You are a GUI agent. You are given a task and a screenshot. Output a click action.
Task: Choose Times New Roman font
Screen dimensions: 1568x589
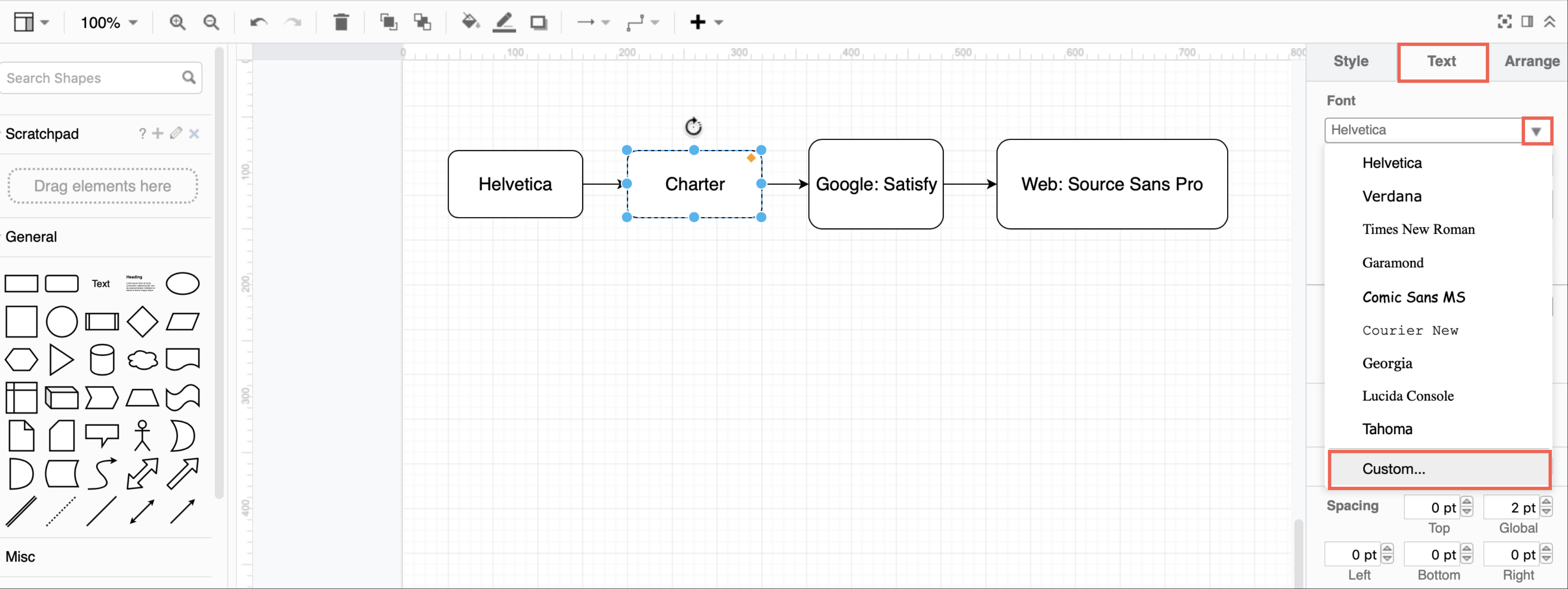1439,229
